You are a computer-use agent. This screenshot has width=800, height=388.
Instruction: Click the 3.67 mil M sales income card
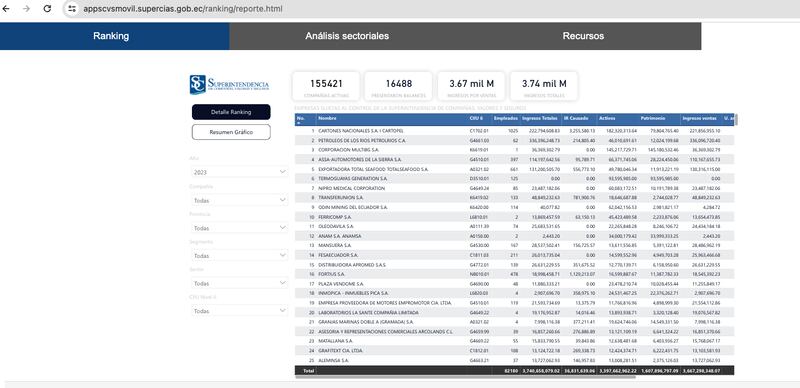471,86
